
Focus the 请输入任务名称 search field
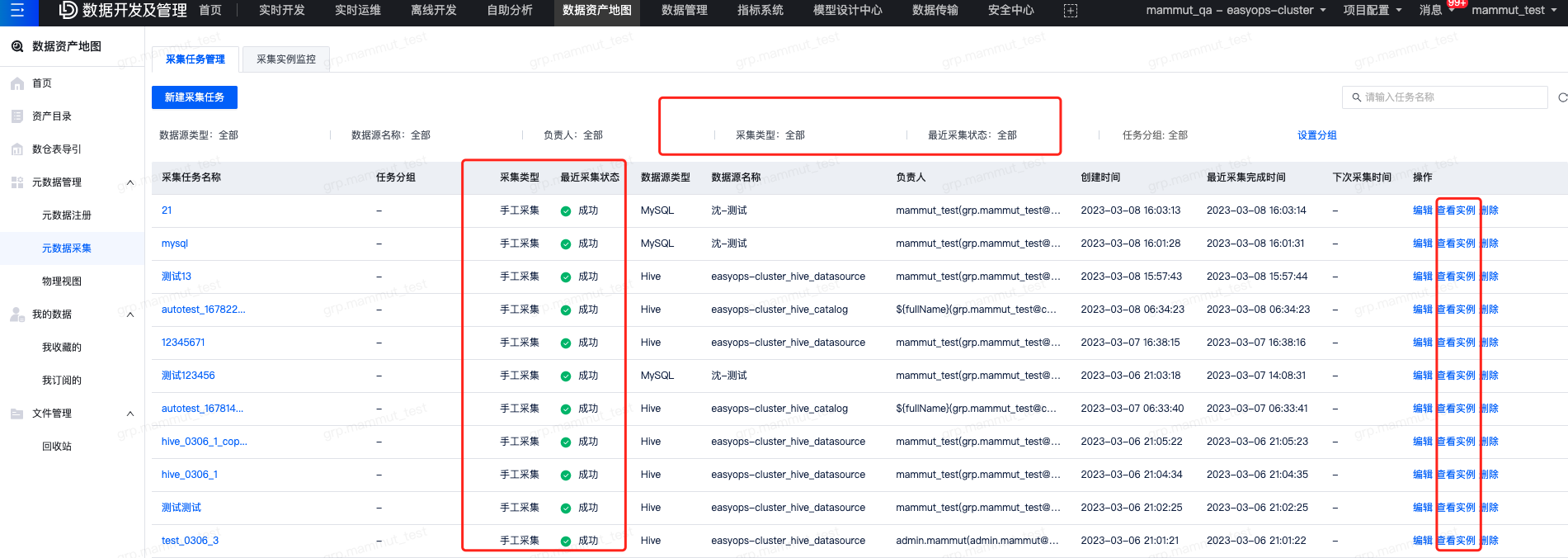[1445, 97]
